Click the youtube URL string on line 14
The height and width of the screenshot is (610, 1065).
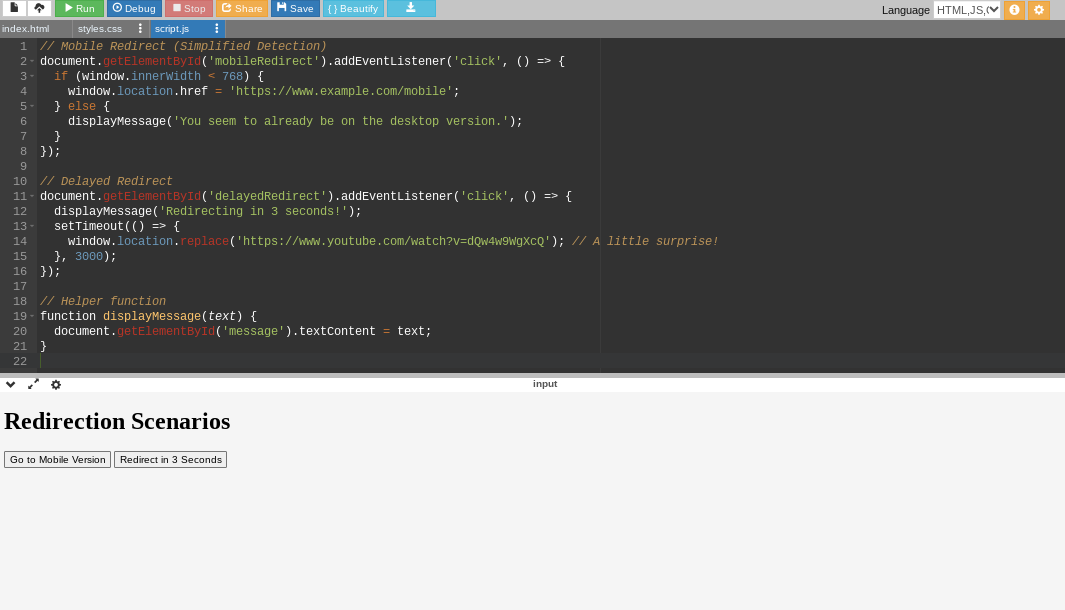point(393,241)
